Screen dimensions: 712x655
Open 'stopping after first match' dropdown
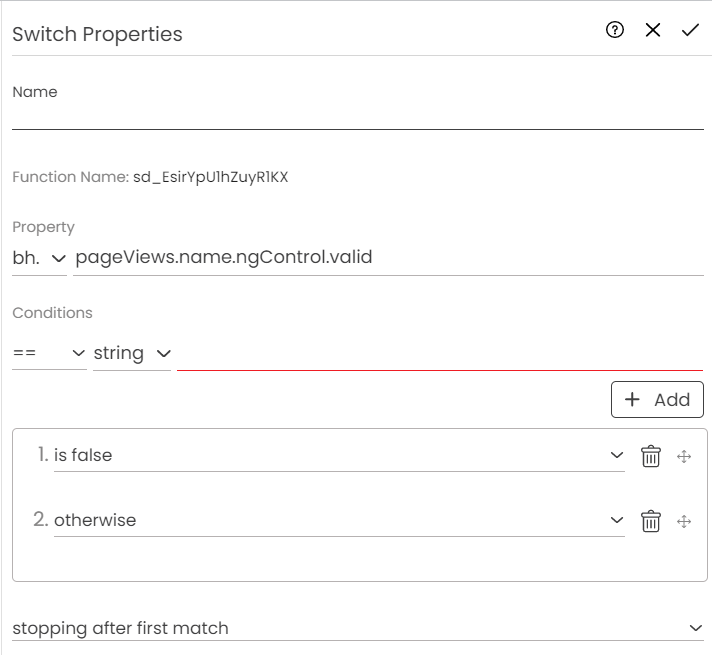(357, 628)
